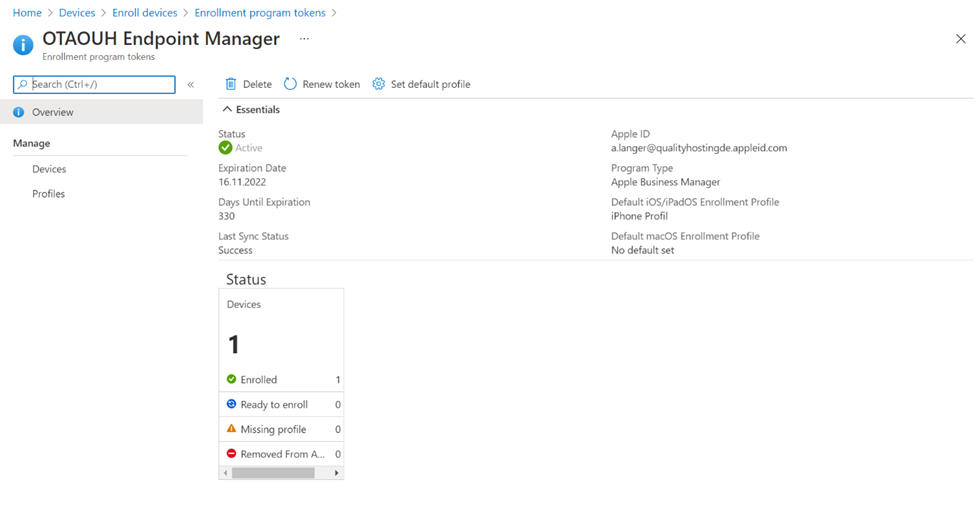Screen dimensions: 977x514
Task: Go to Devices breadcrumb
Action: (77, 12)
